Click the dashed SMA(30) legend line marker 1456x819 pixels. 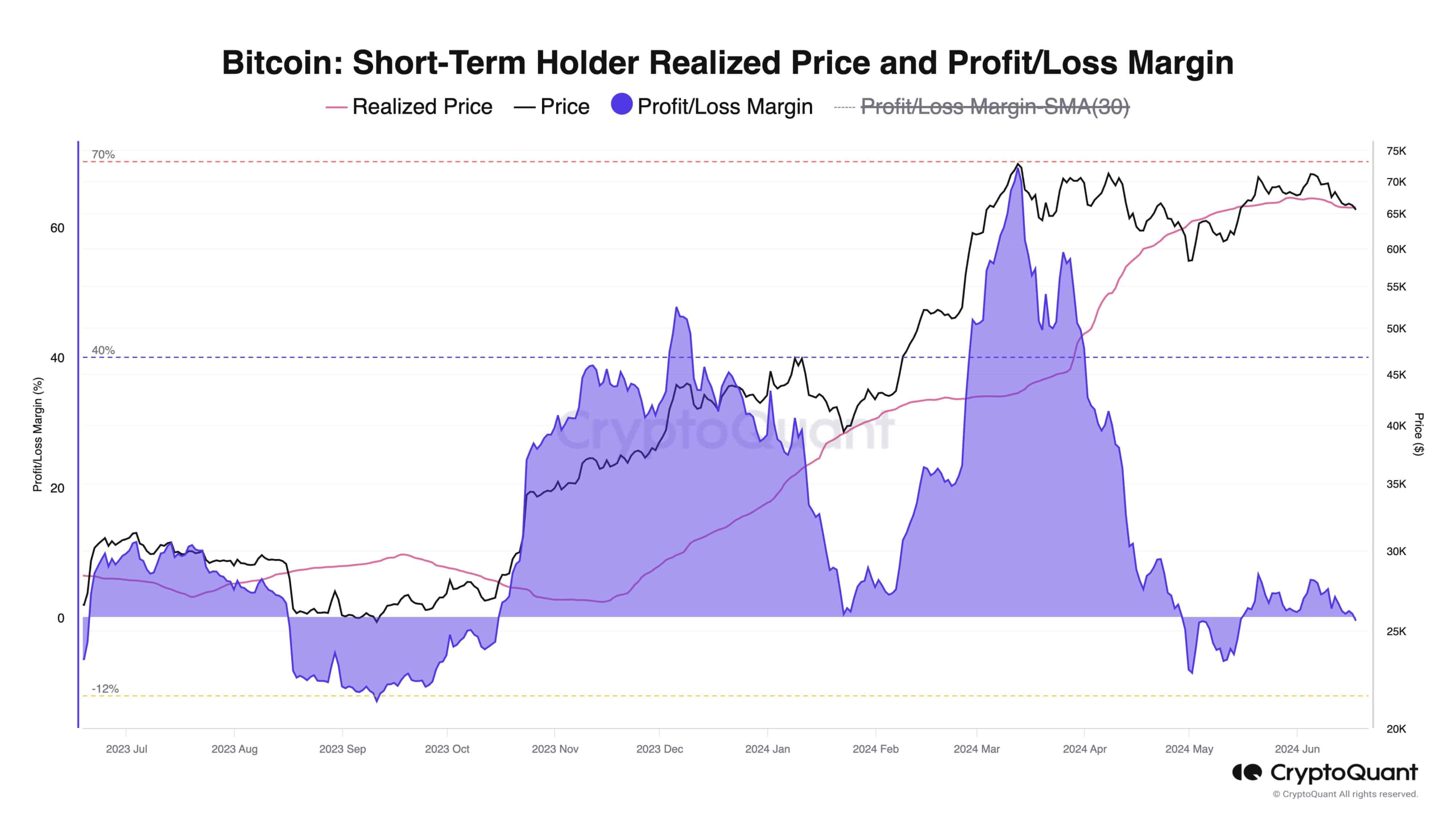(844, 107)
